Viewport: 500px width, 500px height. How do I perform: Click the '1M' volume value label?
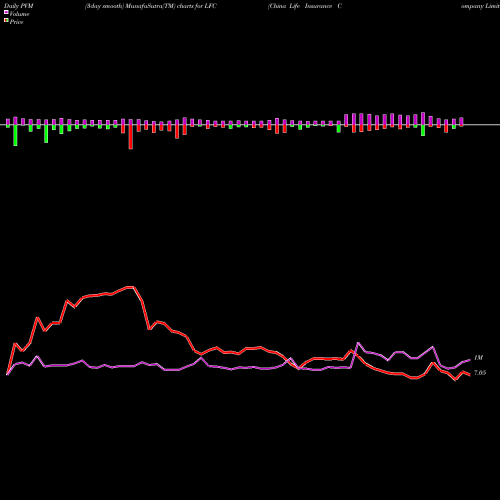478,358
